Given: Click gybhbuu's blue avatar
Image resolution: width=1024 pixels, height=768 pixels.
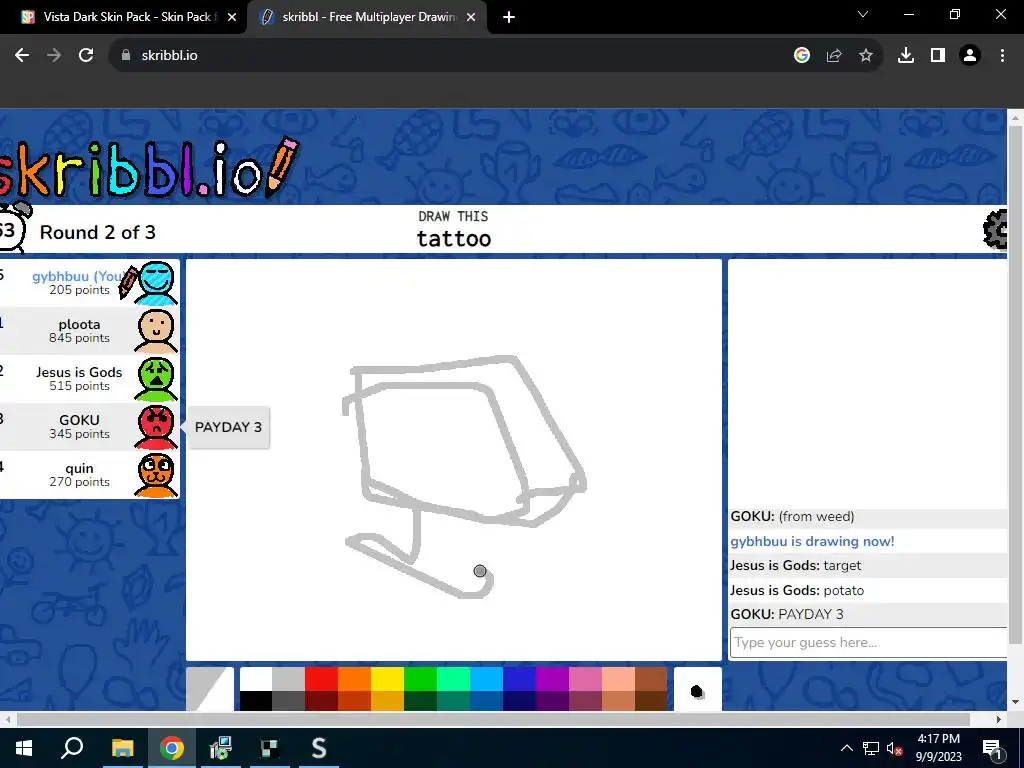Looking at the screenshot, I should pyautogui.click(x=157, y=283).
